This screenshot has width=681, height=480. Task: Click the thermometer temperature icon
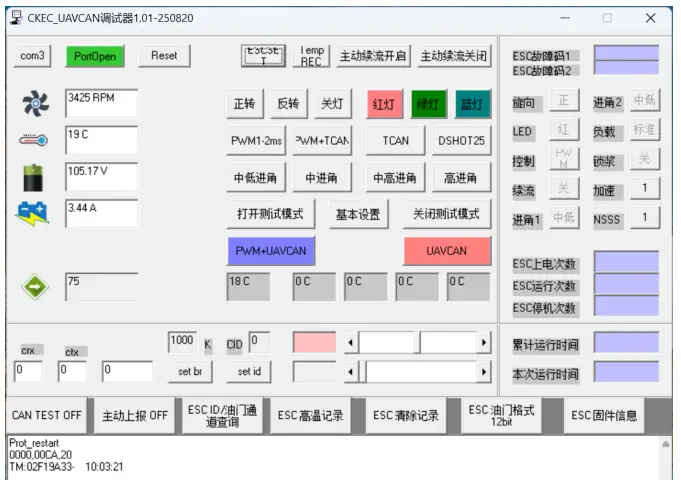coord(33,141)
